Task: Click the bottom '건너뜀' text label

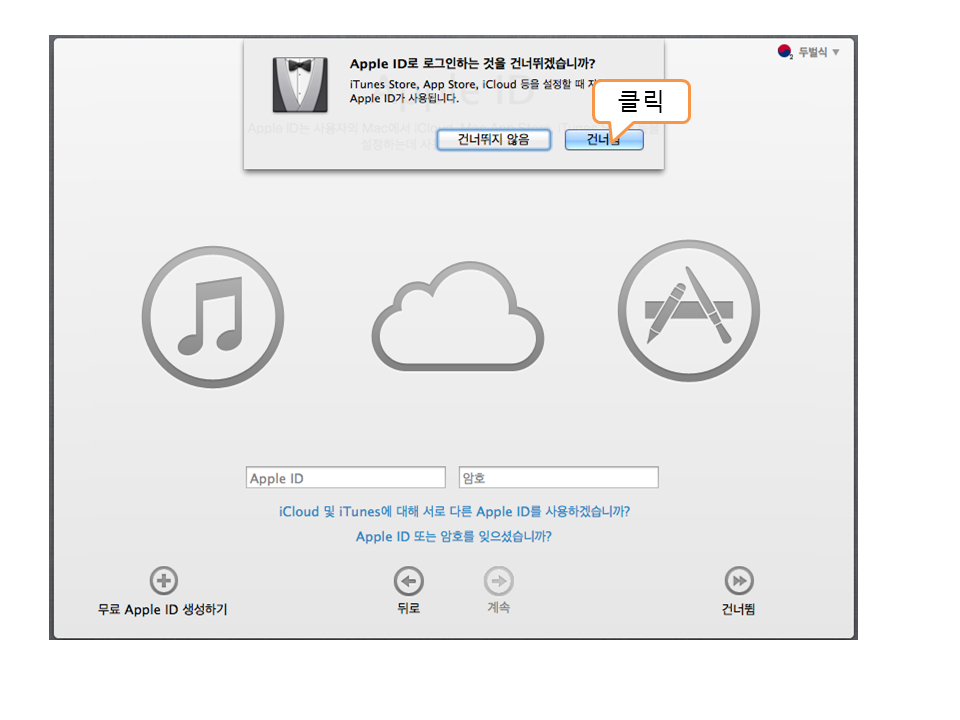Action: [x=739, y=609]
